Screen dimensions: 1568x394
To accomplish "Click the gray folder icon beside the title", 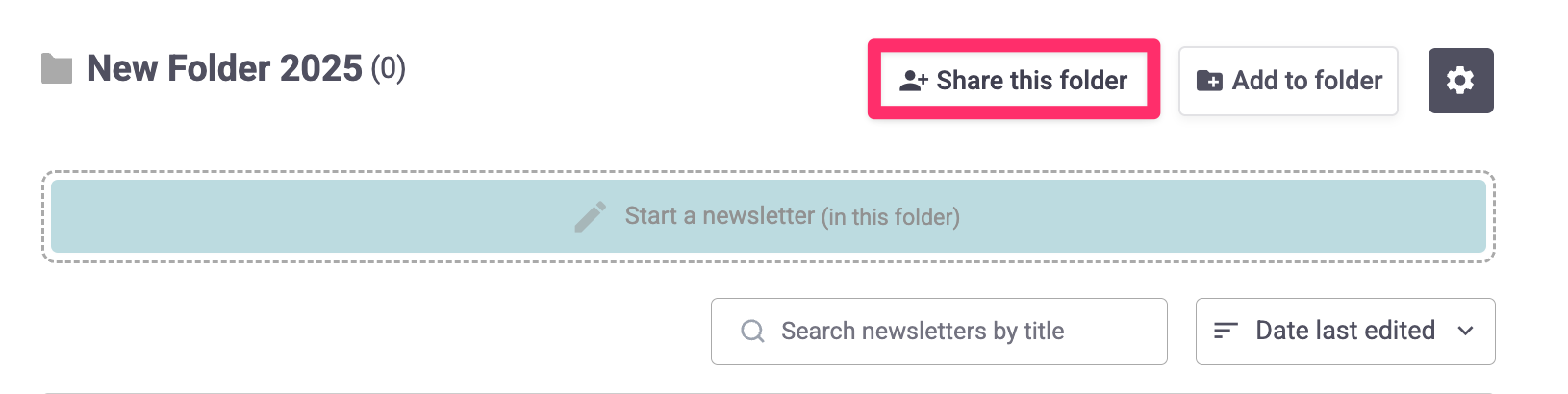I will coord(57,69).
